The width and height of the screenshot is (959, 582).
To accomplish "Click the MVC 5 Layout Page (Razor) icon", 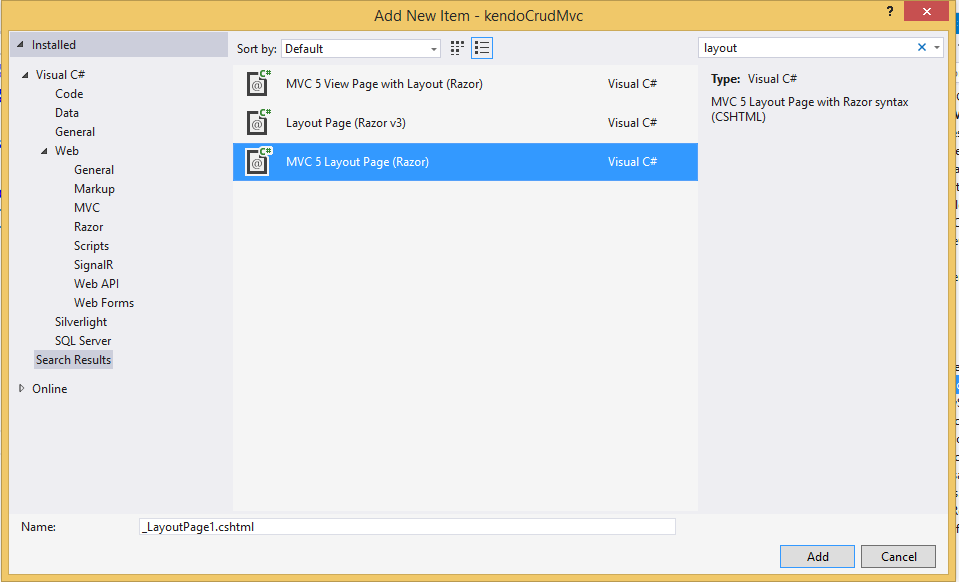I will pos(259,161).
